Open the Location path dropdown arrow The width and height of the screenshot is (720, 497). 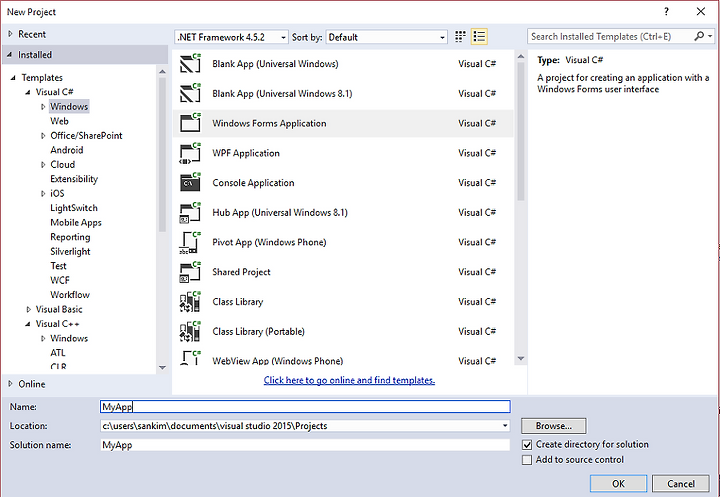coord(505,426)
